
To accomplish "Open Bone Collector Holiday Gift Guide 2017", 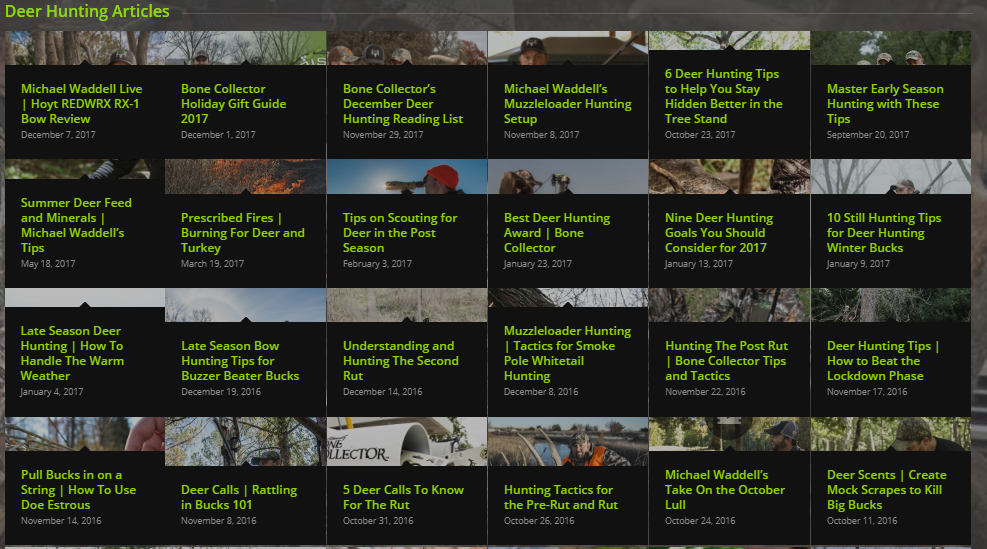I will click(x=234, y=104).
